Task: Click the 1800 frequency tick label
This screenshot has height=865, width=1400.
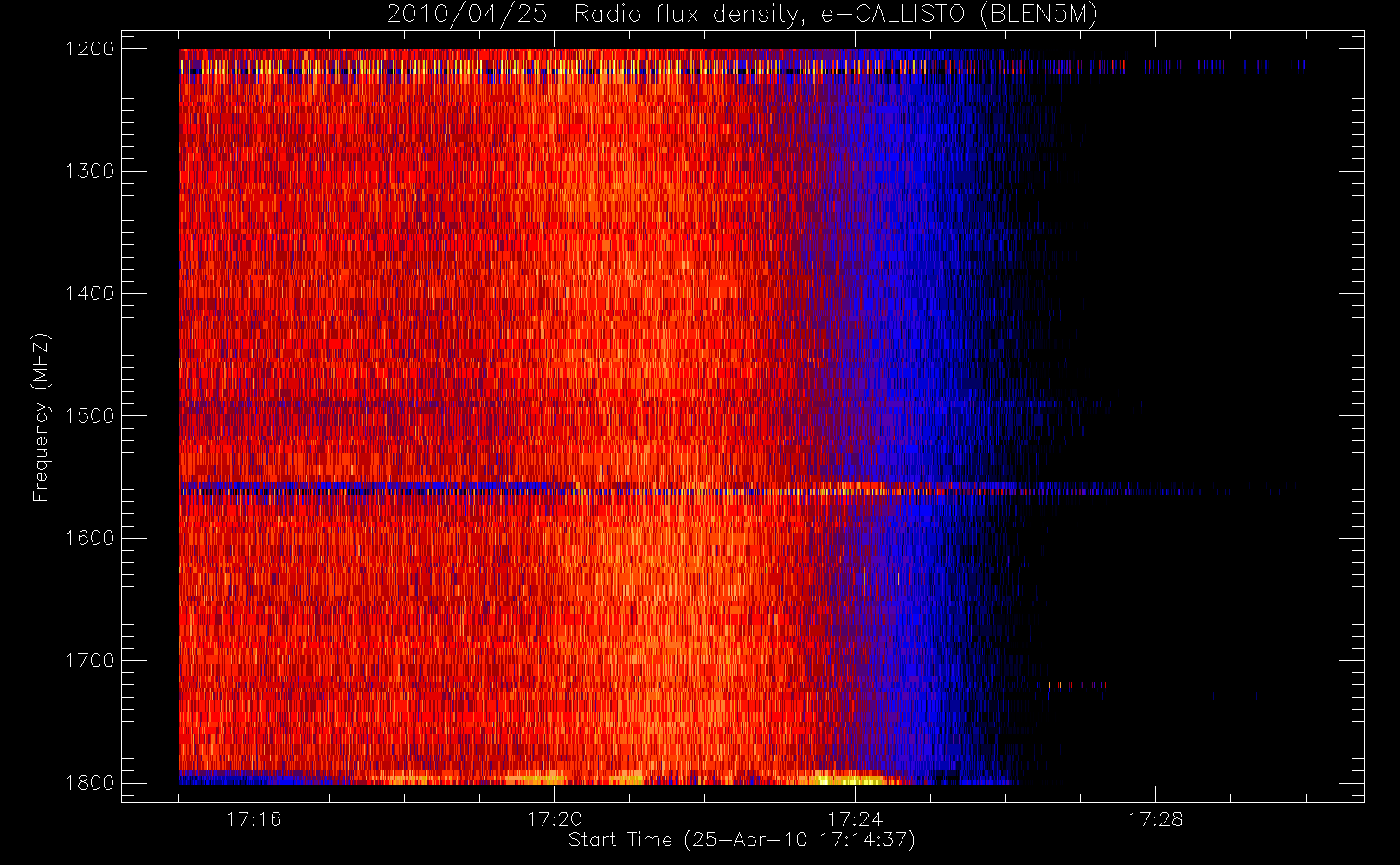Action: click(90, 783)
